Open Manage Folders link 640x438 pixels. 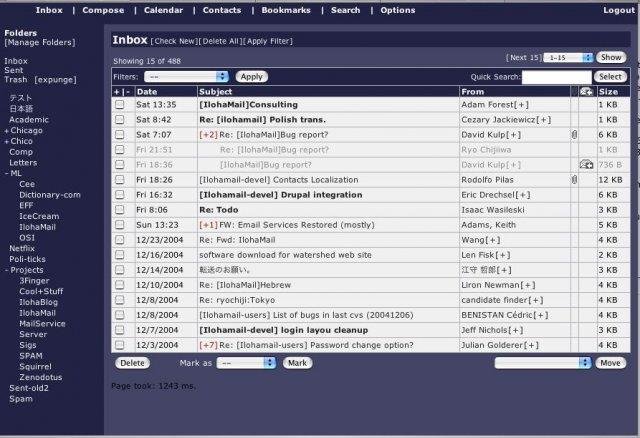pos(40,42)
